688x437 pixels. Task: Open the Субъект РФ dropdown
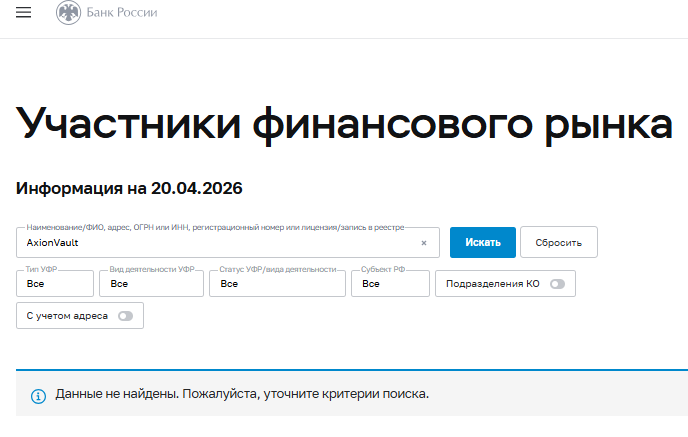391,283
